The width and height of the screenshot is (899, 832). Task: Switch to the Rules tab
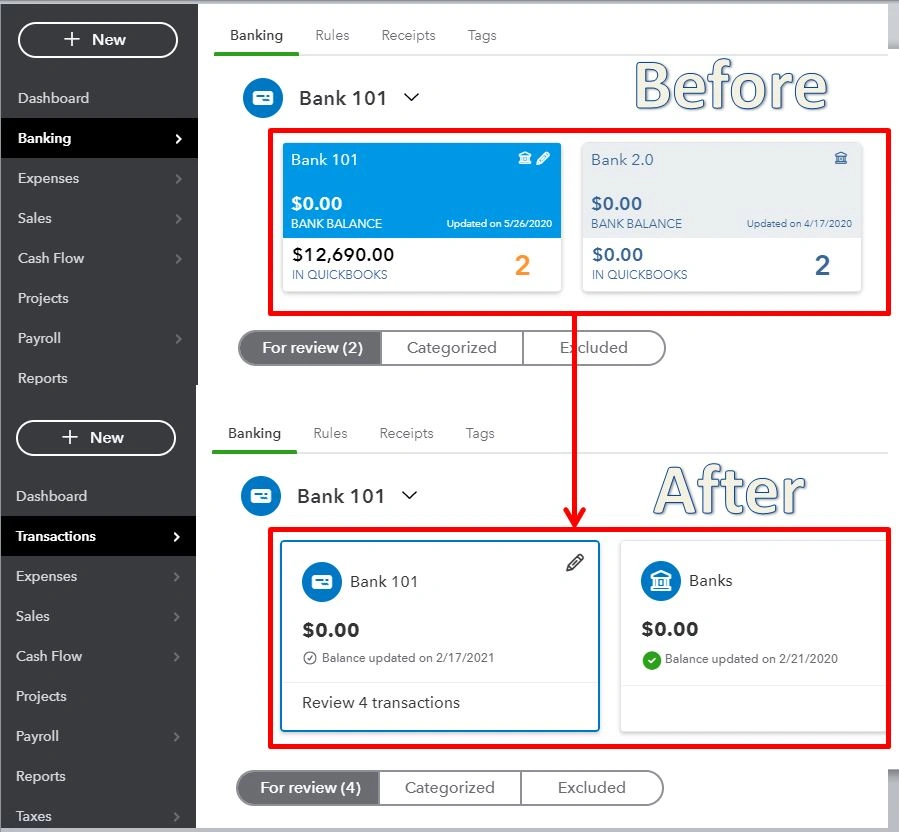pyautogui.click(x=332, y=34)
